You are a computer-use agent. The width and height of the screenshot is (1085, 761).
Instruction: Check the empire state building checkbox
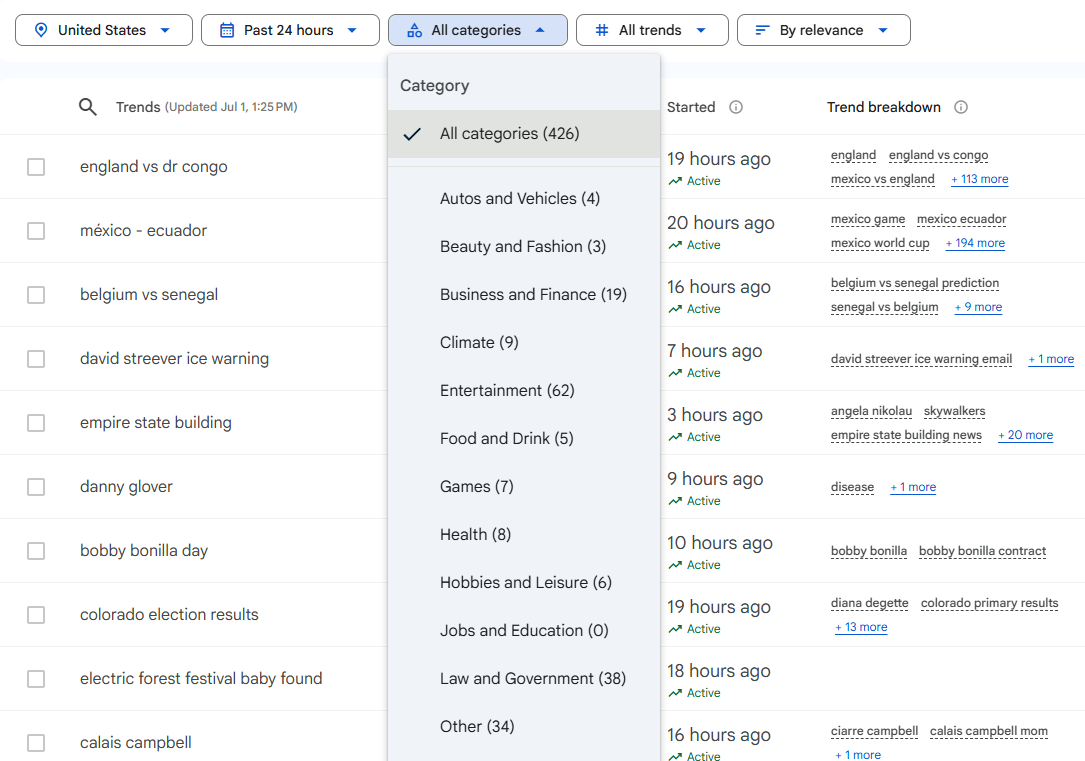coord(36,423)
